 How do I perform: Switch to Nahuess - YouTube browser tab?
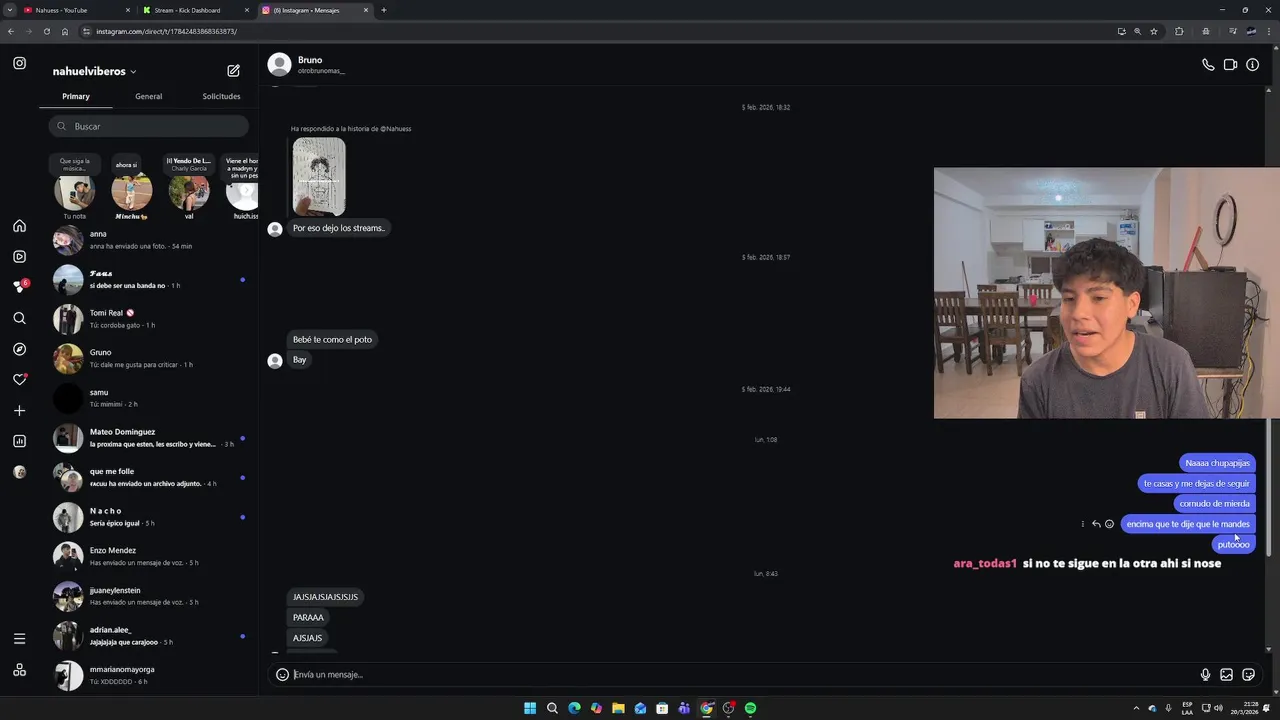pos(75,10)
